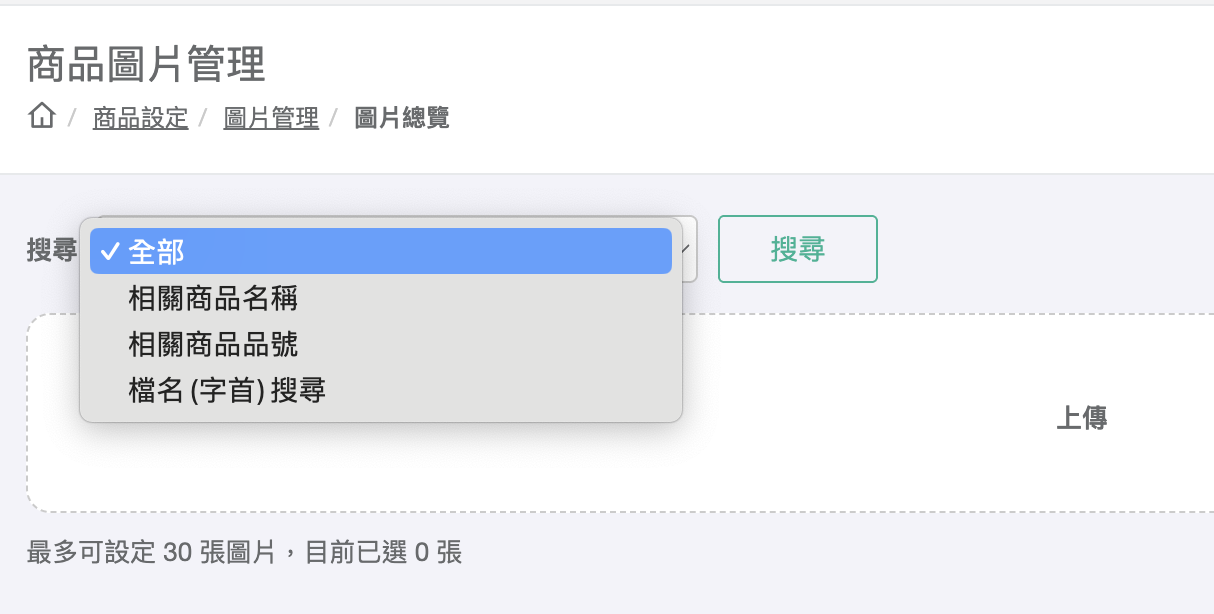The height and width of the screenshot is (614, 1214).
Task: Click the 圖片總覽 breadcrumb item
Action: pyautogui.click(x=399, y=117)
